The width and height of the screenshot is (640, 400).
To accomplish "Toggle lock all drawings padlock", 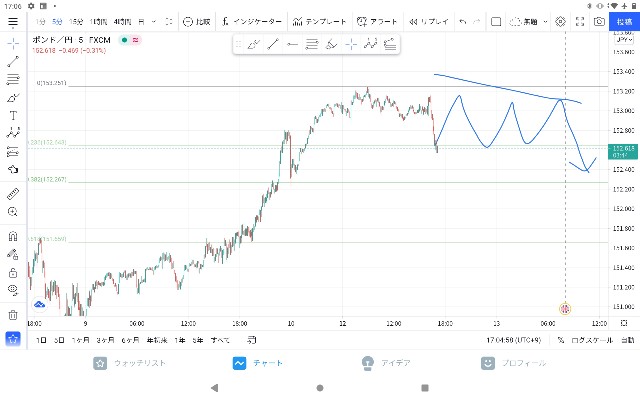I will (x=13, y=272).
